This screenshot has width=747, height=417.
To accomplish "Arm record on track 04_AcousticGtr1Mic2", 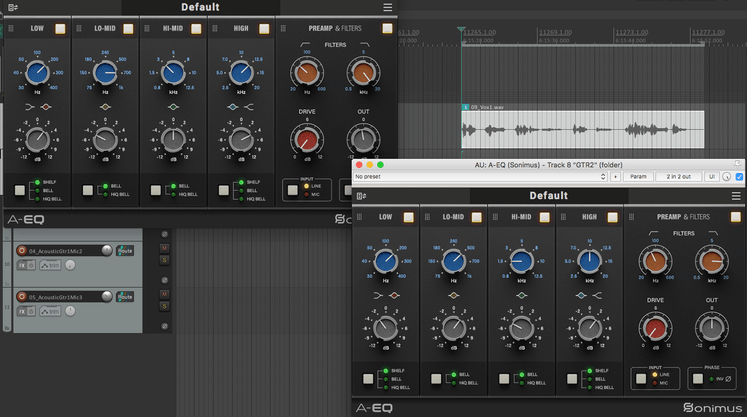I will (21, 251).
